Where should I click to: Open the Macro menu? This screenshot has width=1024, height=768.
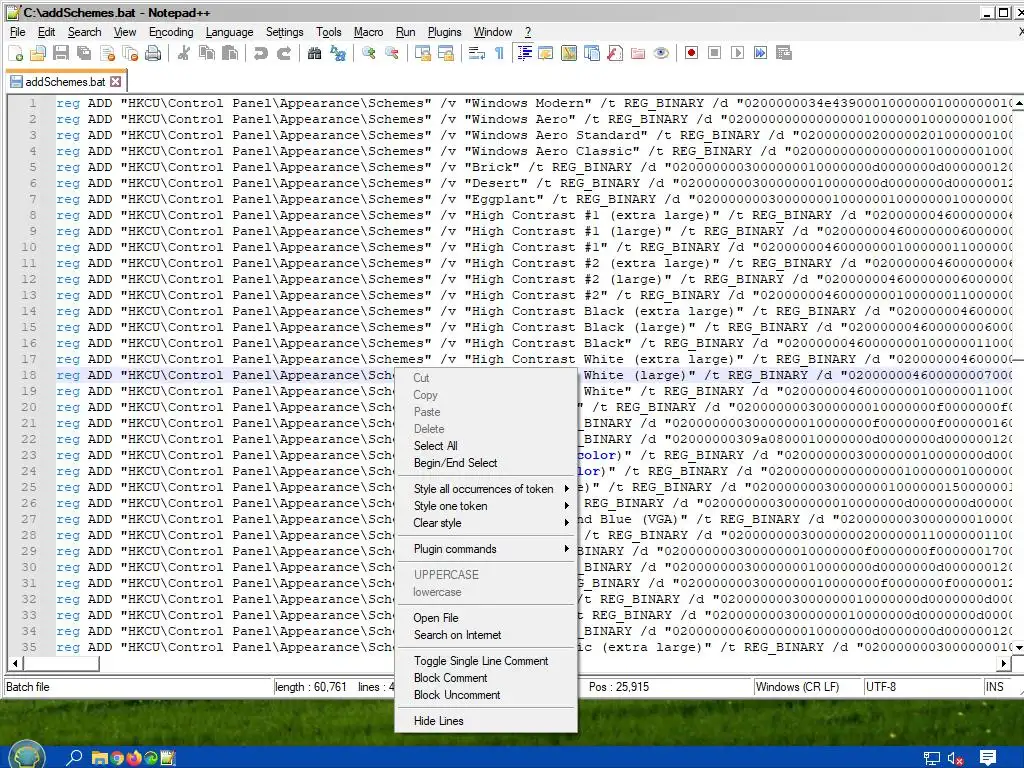368,32
